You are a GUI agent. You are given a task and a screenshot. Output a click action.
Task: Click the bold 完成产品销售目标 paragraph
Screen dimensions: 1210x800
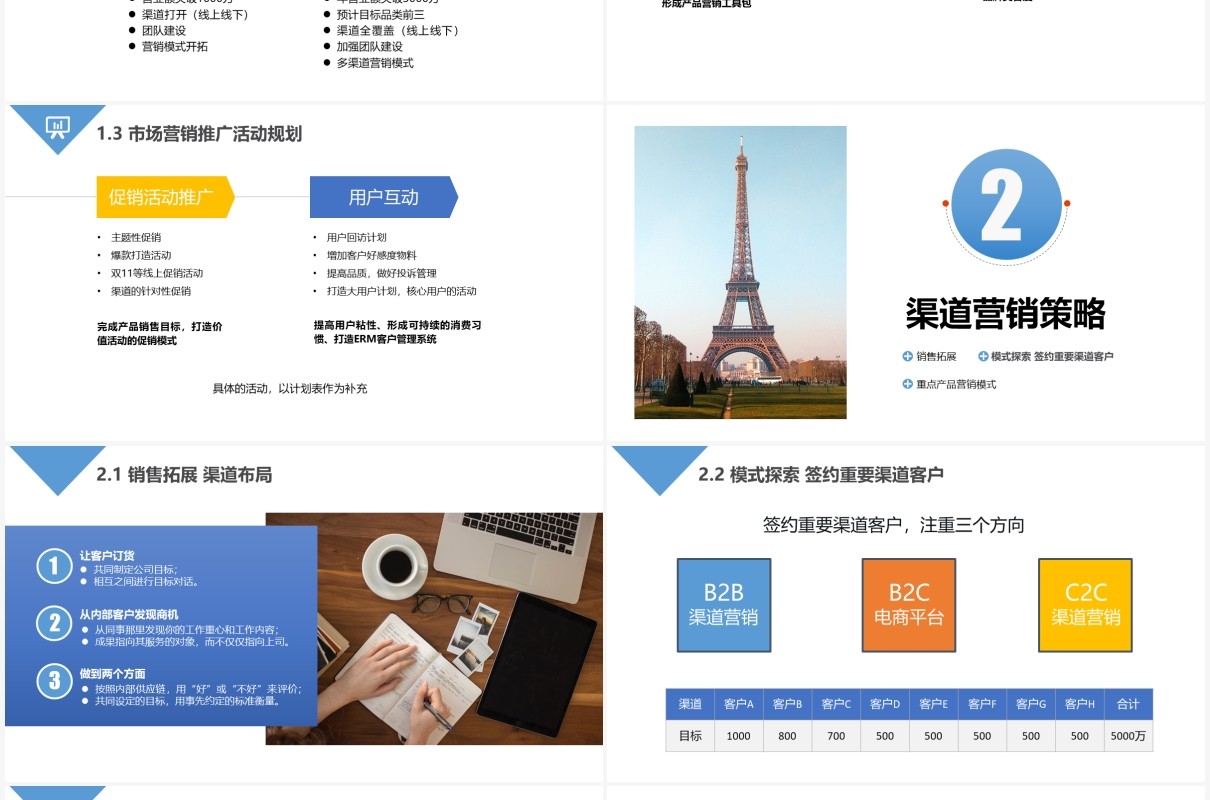coord(160,333)
